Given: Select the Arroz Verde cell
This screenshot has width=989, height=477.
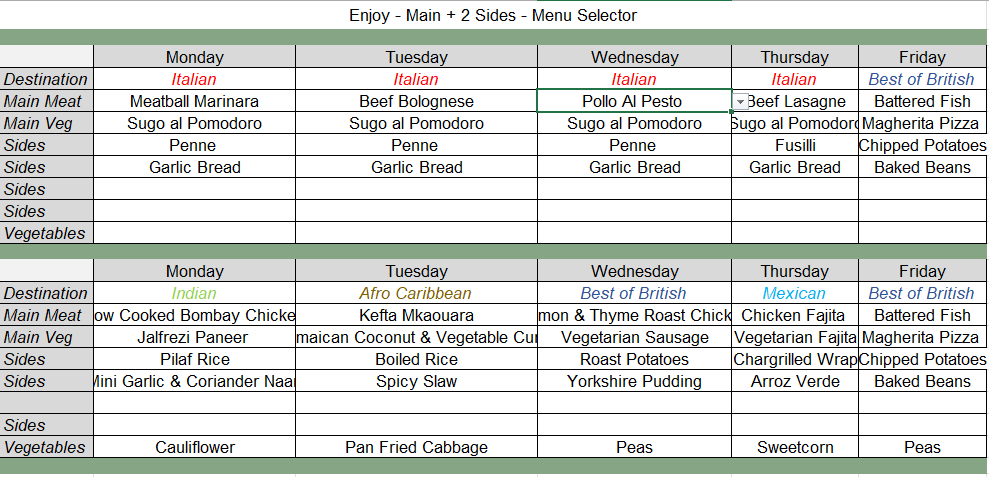Looking at the screenshot, I should tap(794, 381).
